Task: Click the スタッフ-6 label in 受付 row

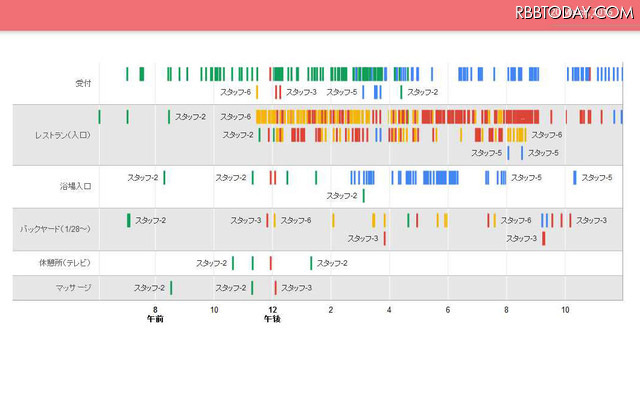Action: coord(236,92)
